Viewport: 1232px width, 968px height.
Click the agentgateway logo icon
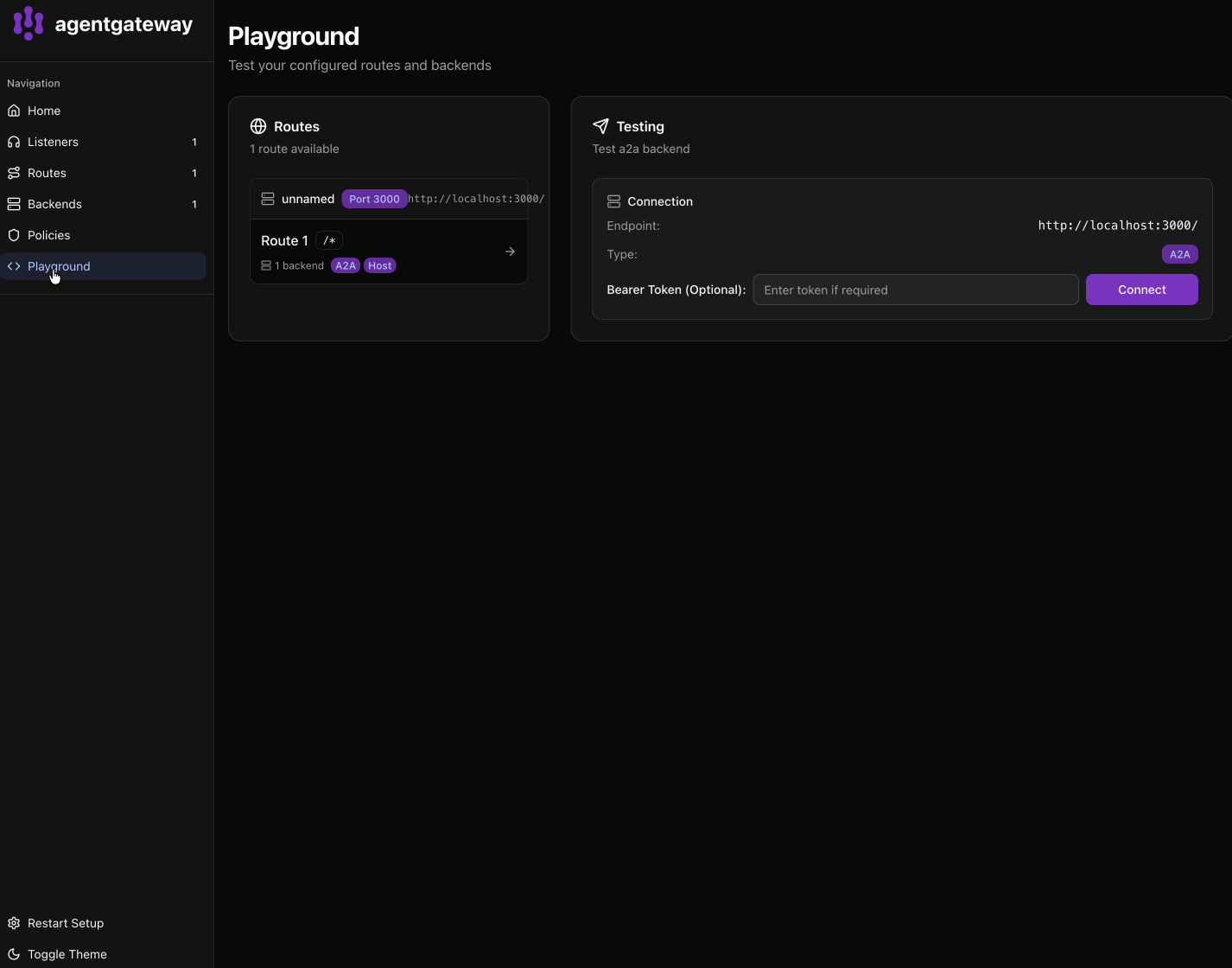click(29, 23)
